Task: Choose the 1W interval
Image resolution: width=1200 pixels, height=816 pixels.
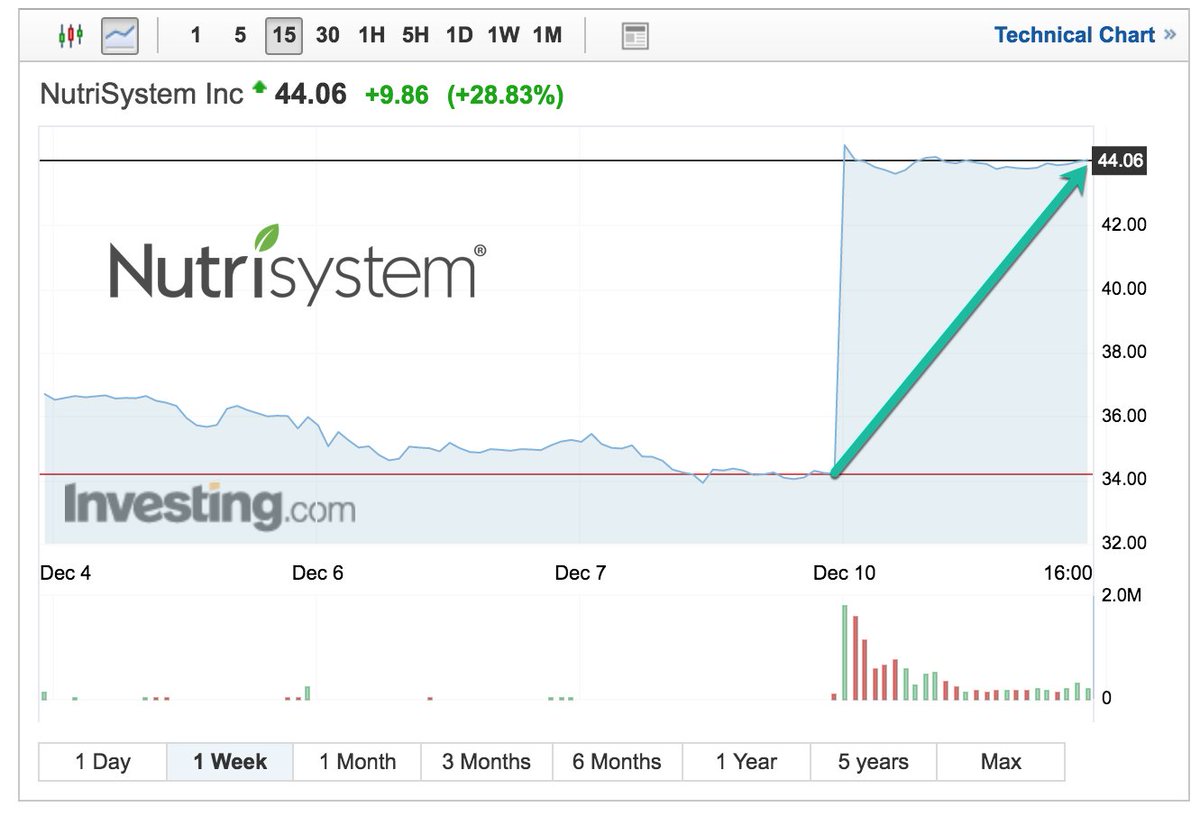Action: click(503, 36)
